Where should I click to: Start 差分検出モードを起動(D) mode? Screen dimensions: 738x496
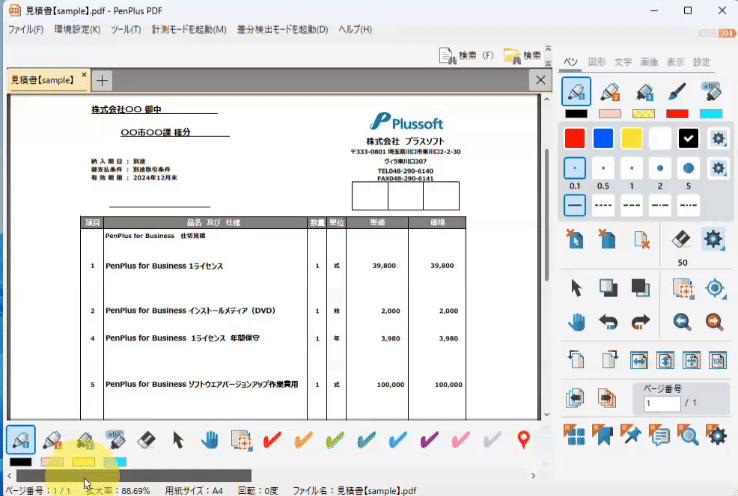click(x=282, y=30)
